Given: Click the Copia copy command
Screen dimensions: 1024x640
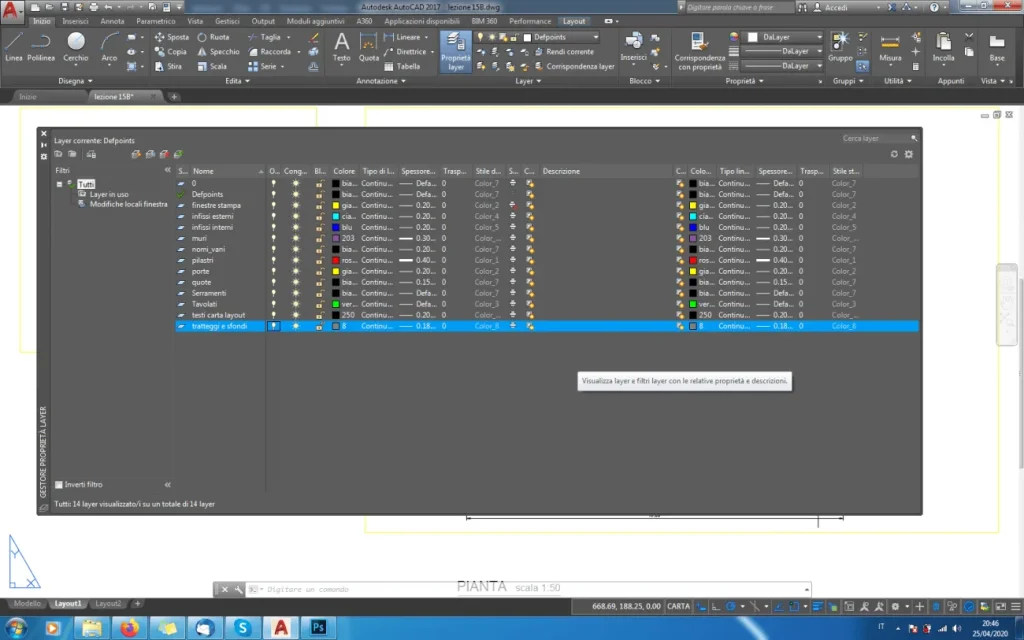Looking at the screenshot, I should (170, 52).
